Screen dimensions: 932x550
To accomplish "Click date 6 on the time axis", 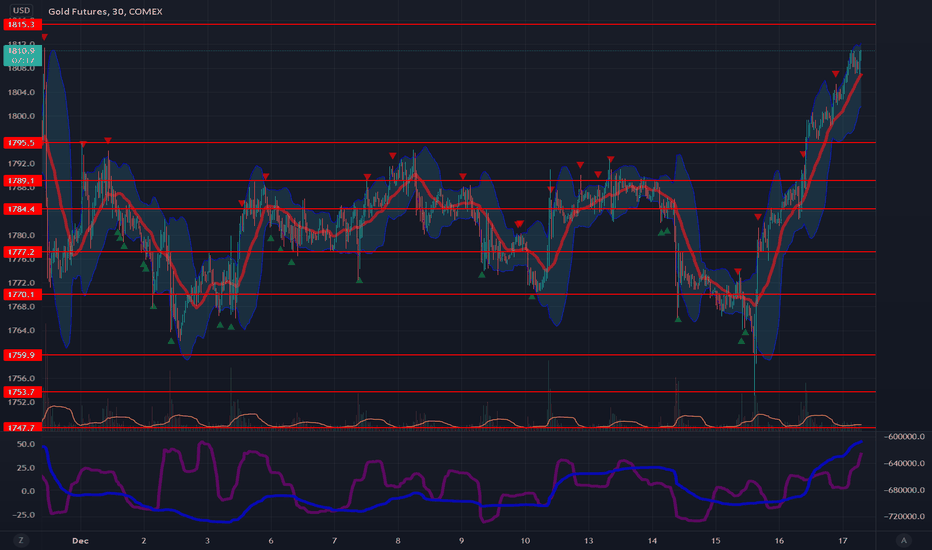I will coord(271,540).
